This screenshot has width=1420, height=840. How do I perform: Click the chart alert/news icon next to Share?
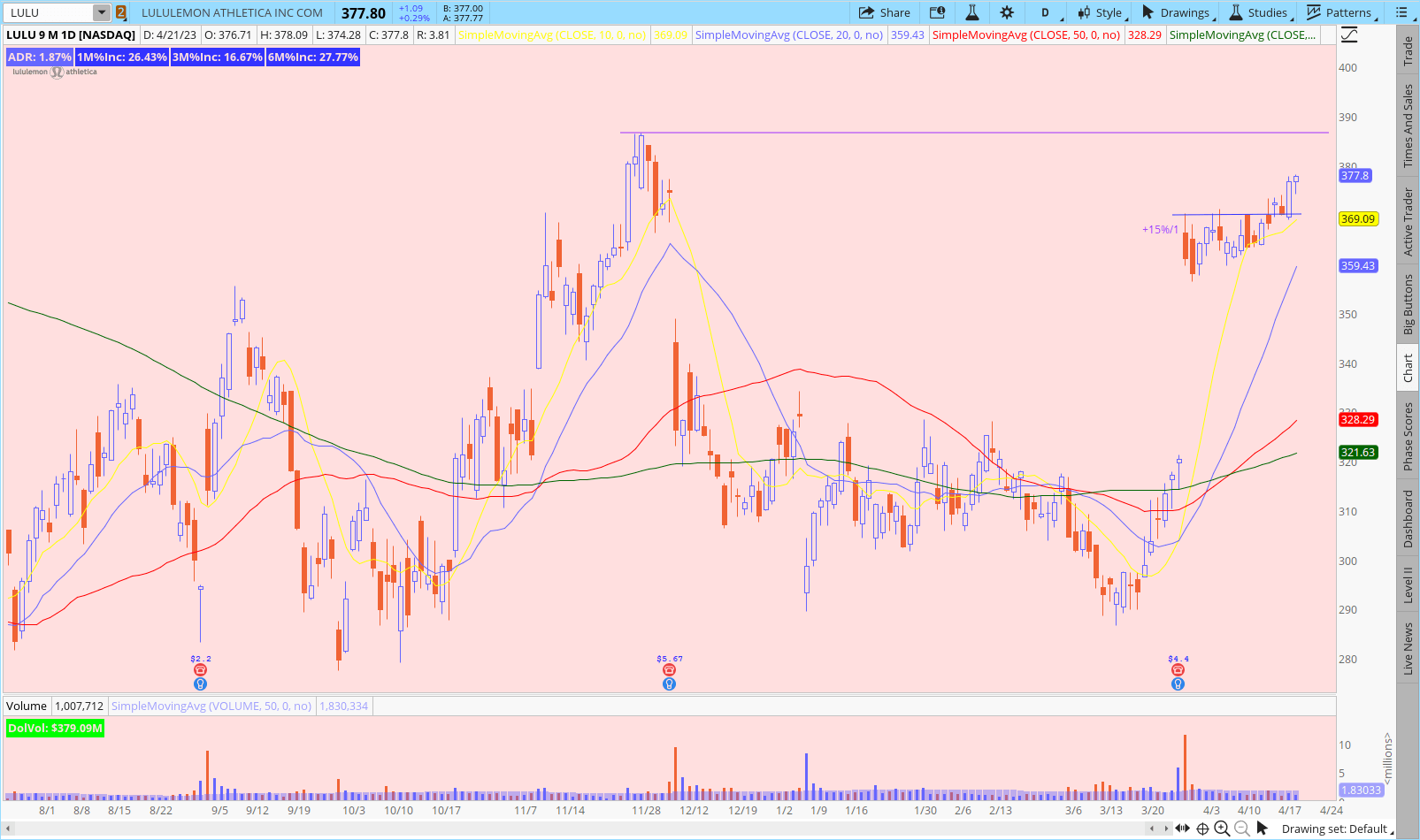click(937, 12)
